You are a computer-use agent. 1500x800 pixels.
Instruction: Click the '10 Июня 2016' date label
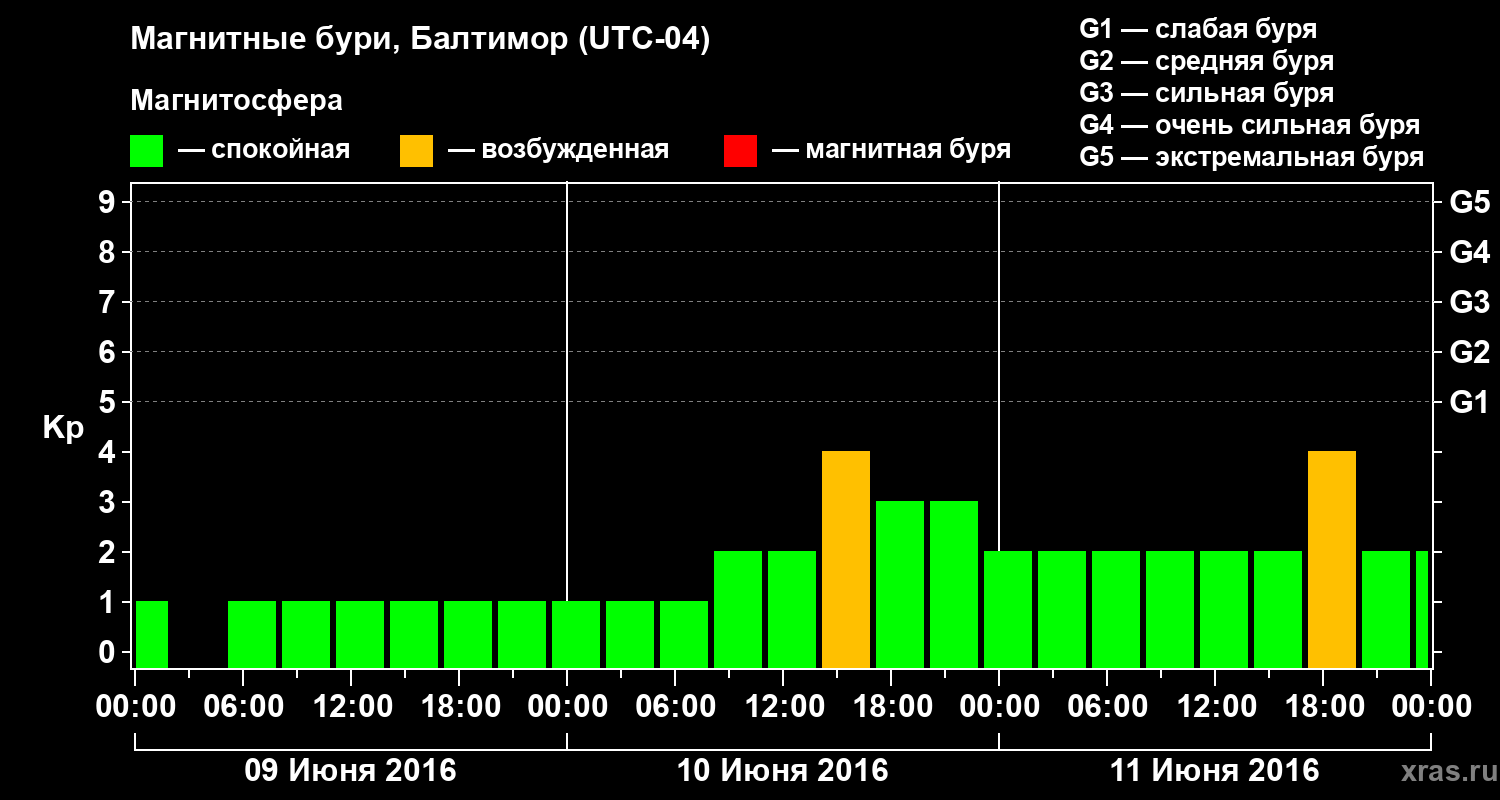coord(783,771)
